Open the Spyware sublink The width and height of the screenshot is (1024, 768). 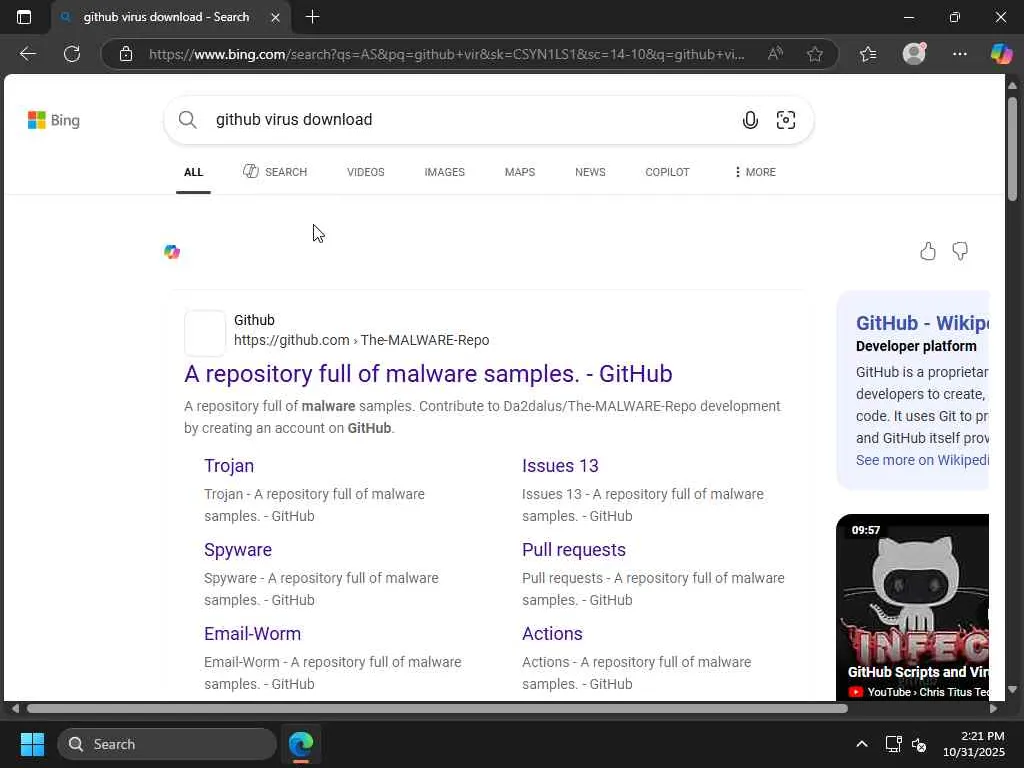click(x=238, y=550)
